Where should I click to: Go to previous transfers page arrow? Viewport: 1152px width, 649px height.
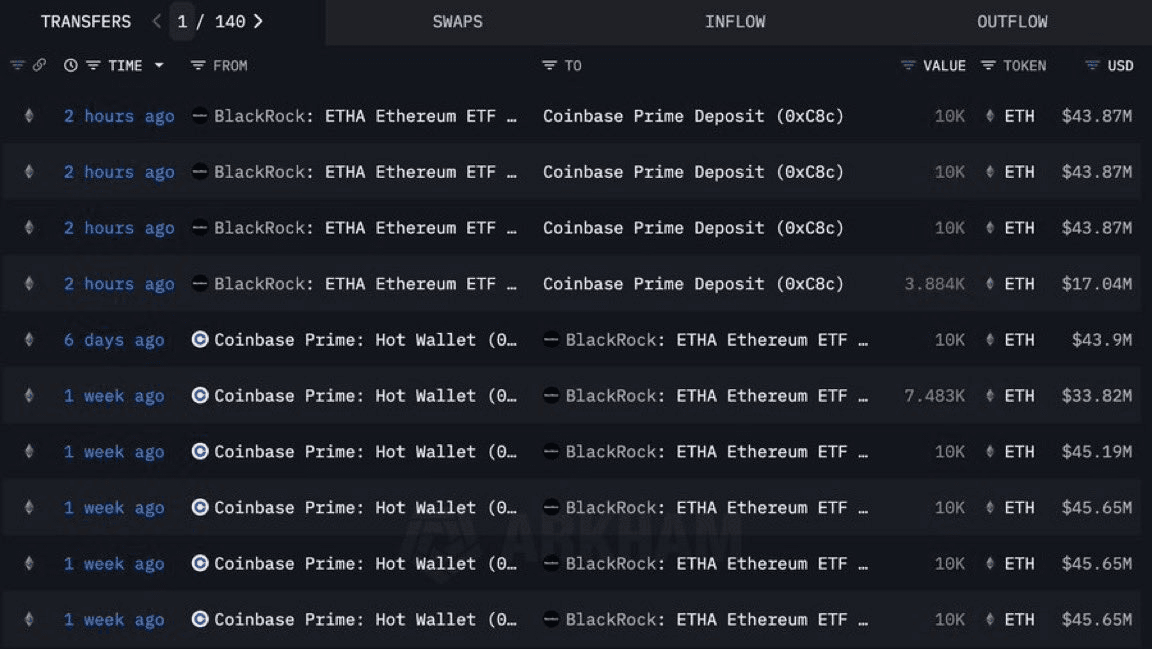(156, 21)
